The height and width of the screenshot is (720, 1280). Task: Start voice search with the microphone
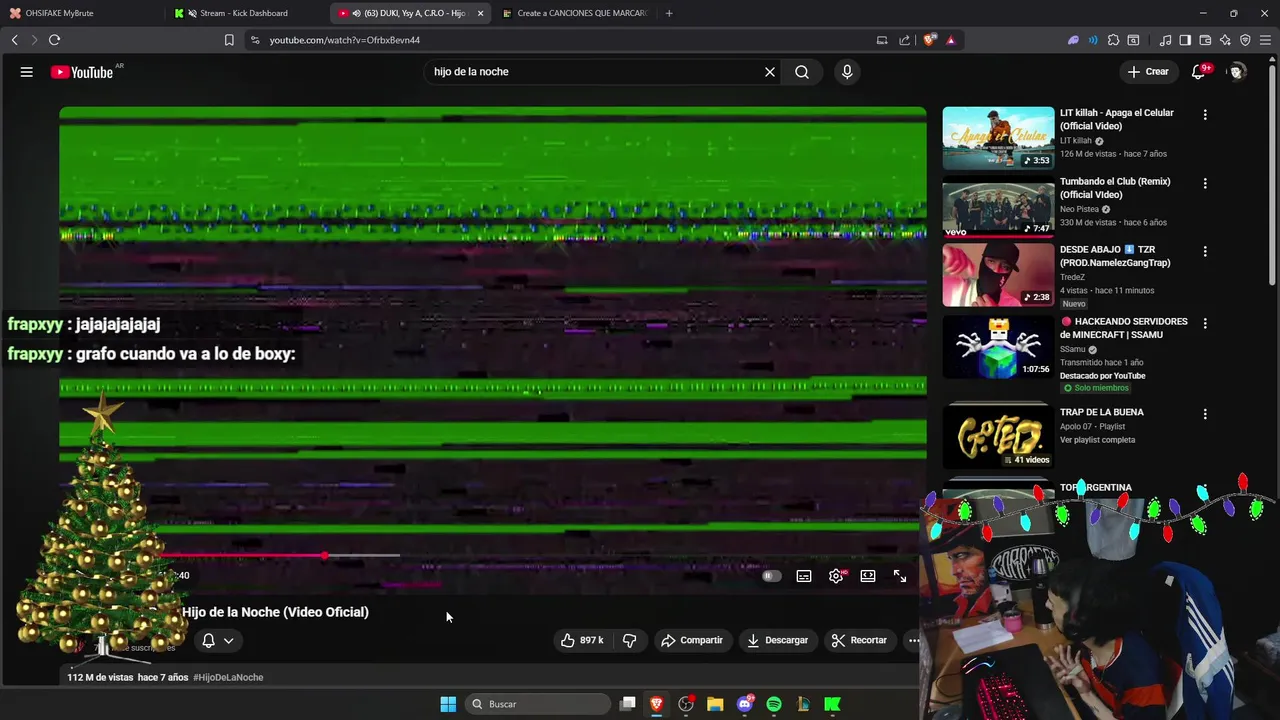click(x=847, y=72)
